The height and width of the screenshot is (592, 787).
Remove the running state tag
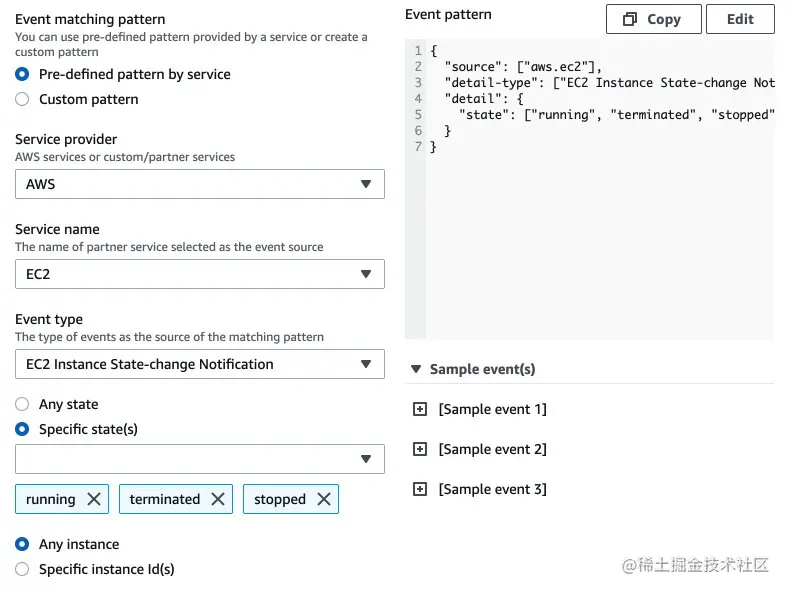pyautogui.click(x=94, y=499)
